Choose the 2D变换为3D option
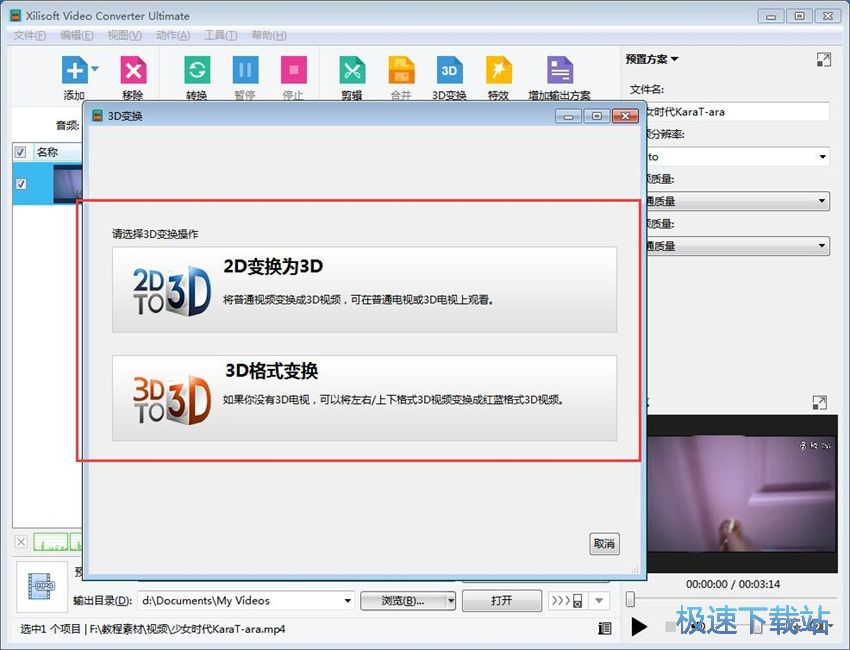 (364, 289)
